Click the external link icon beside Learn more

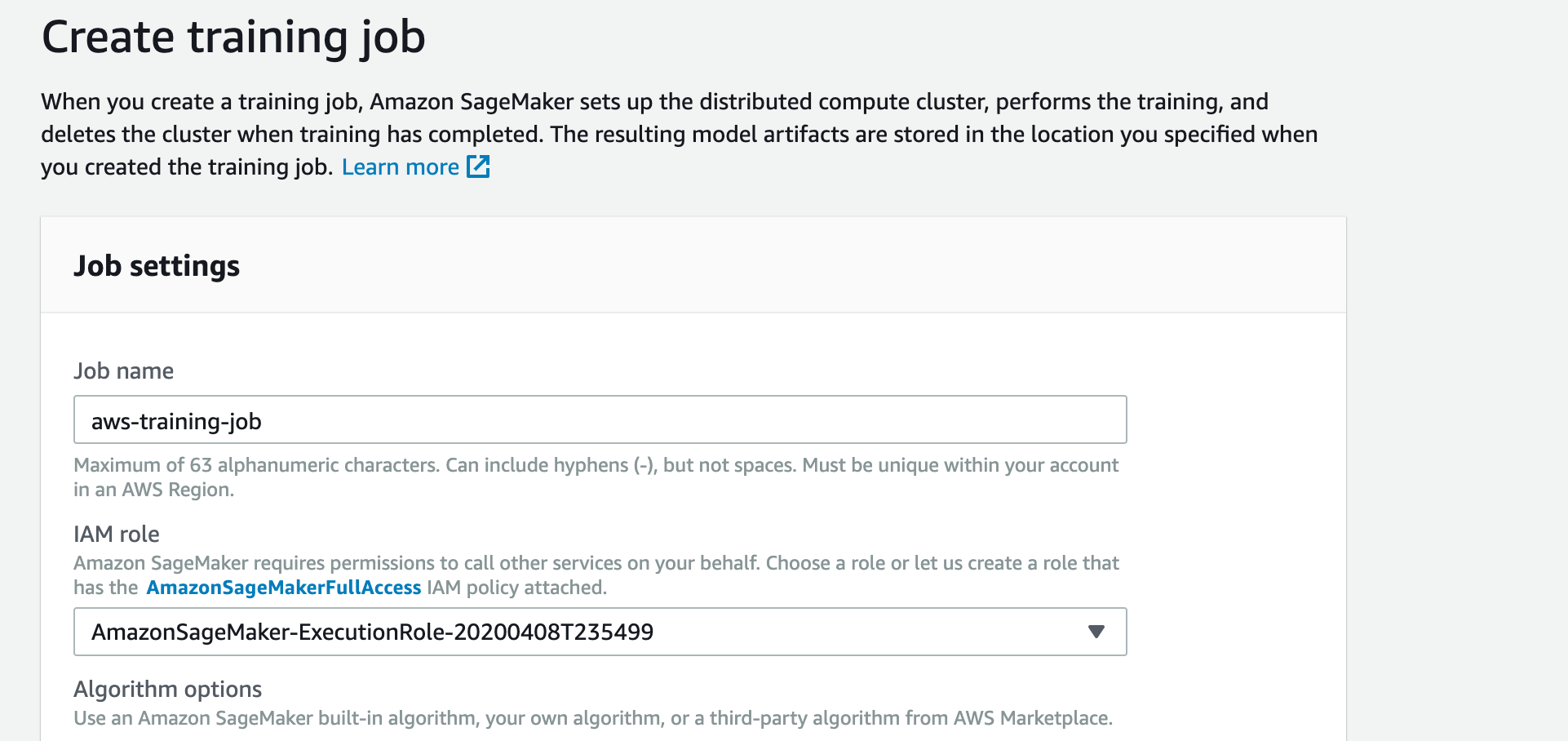[480, 166]
